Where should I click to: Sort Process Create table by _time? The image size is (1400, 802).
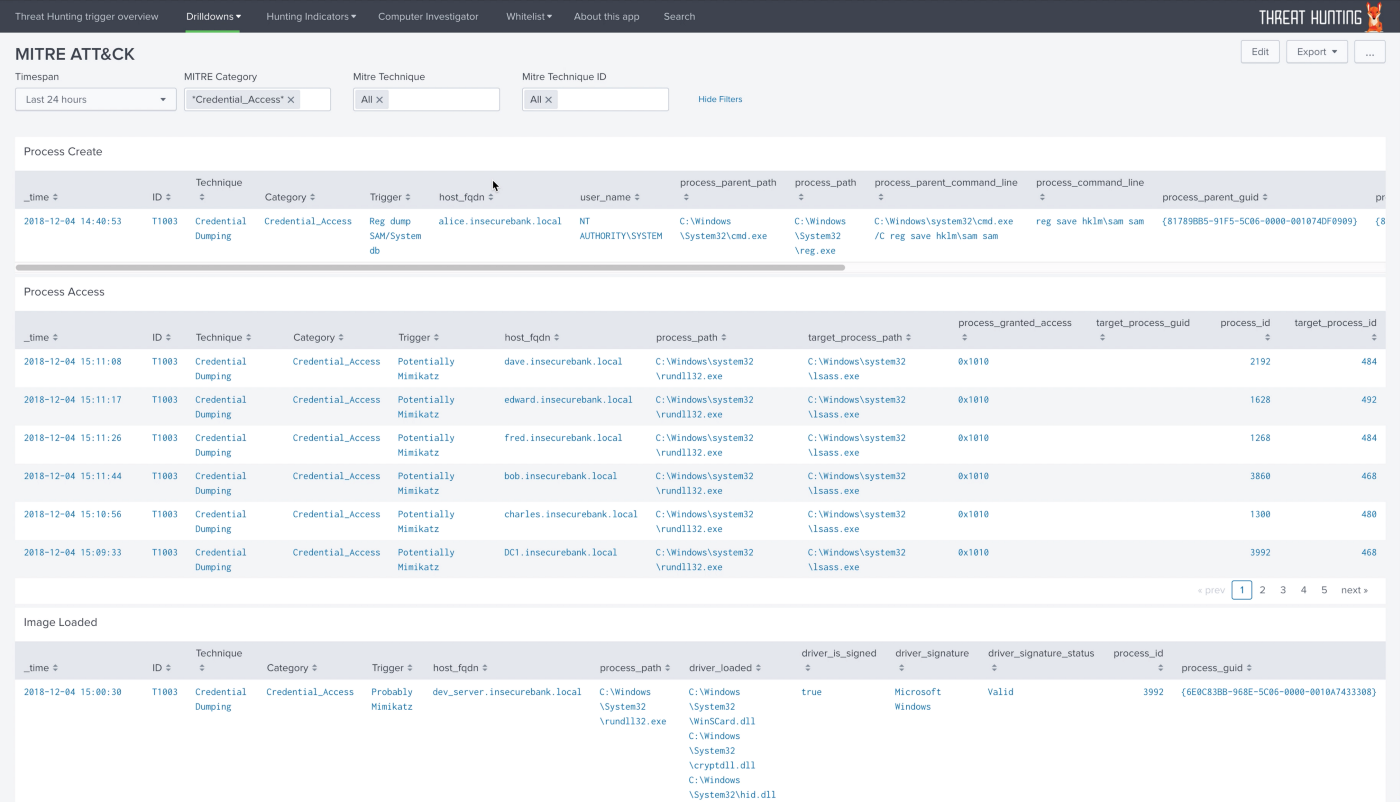pos(41,197)
